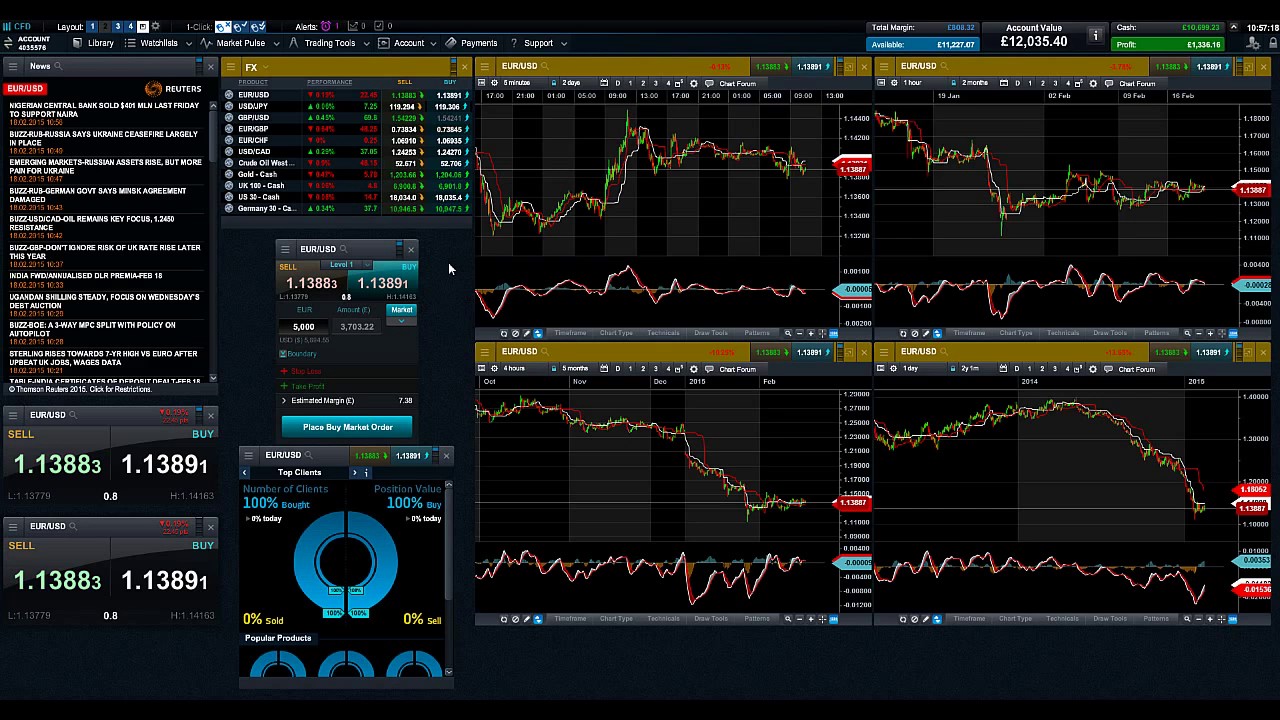Search product in order ticket
The width and height of the screenshot is (1280, 720).
click(x=344, y=249)
